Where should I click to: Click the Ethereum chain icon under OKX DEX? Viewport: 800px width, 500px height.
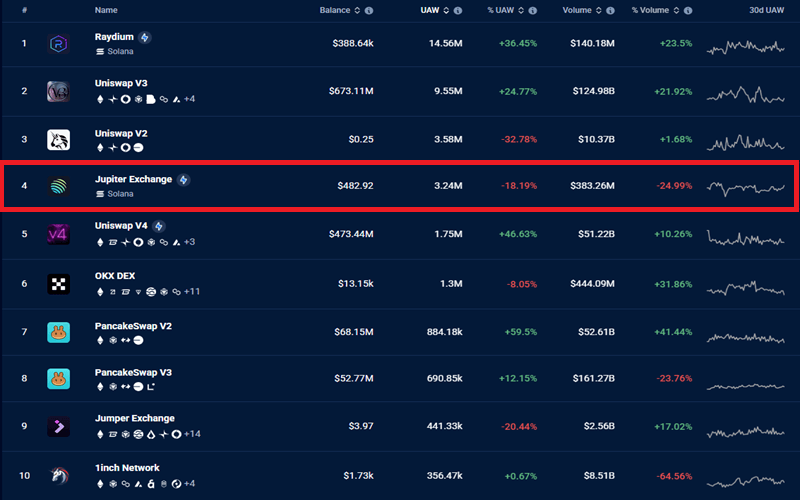click(x=100, y=292)
